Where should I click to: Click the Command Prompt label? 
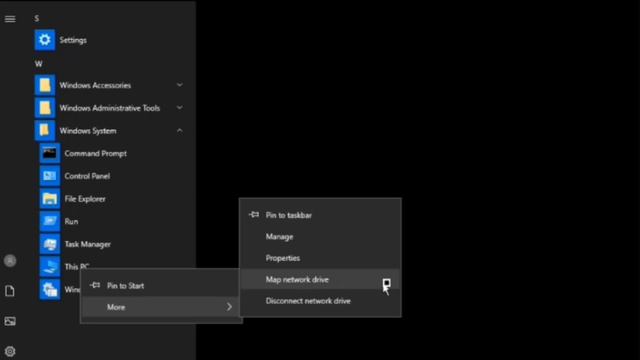click(x=96, y=153)
